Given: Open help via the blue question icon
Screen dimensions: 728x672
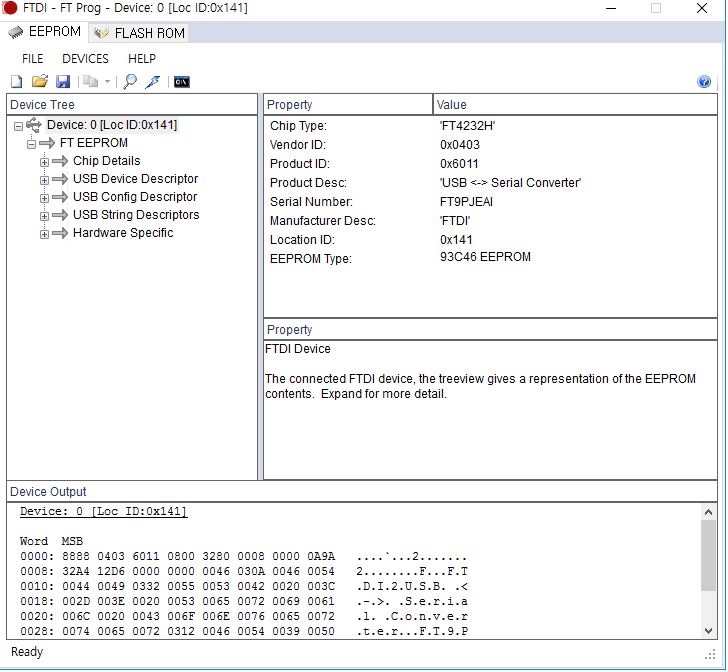Looking at the screenshot, I should pos(704,82).
